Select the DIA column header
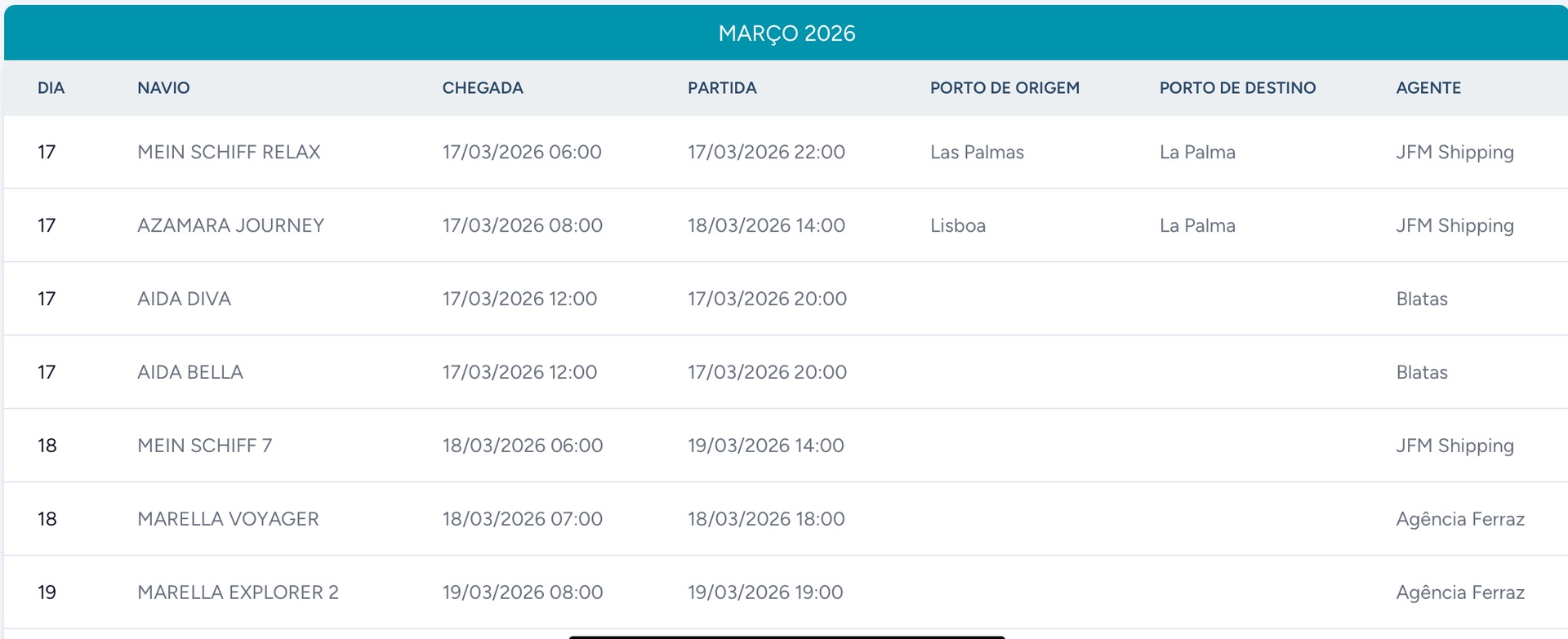Screen dimensions: 1568x639 pos(51,88)
